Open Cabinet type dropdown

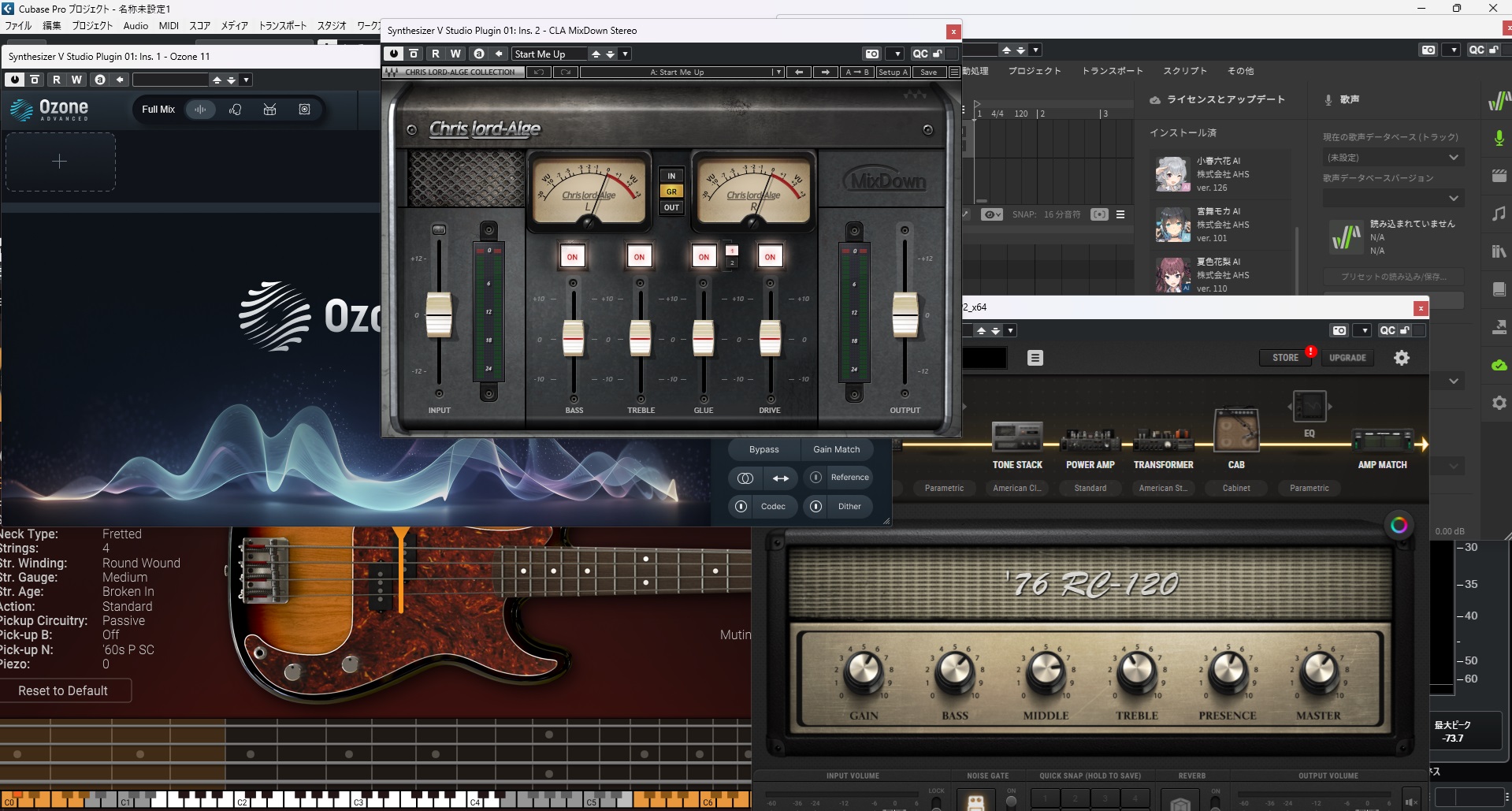point(1236,488)
